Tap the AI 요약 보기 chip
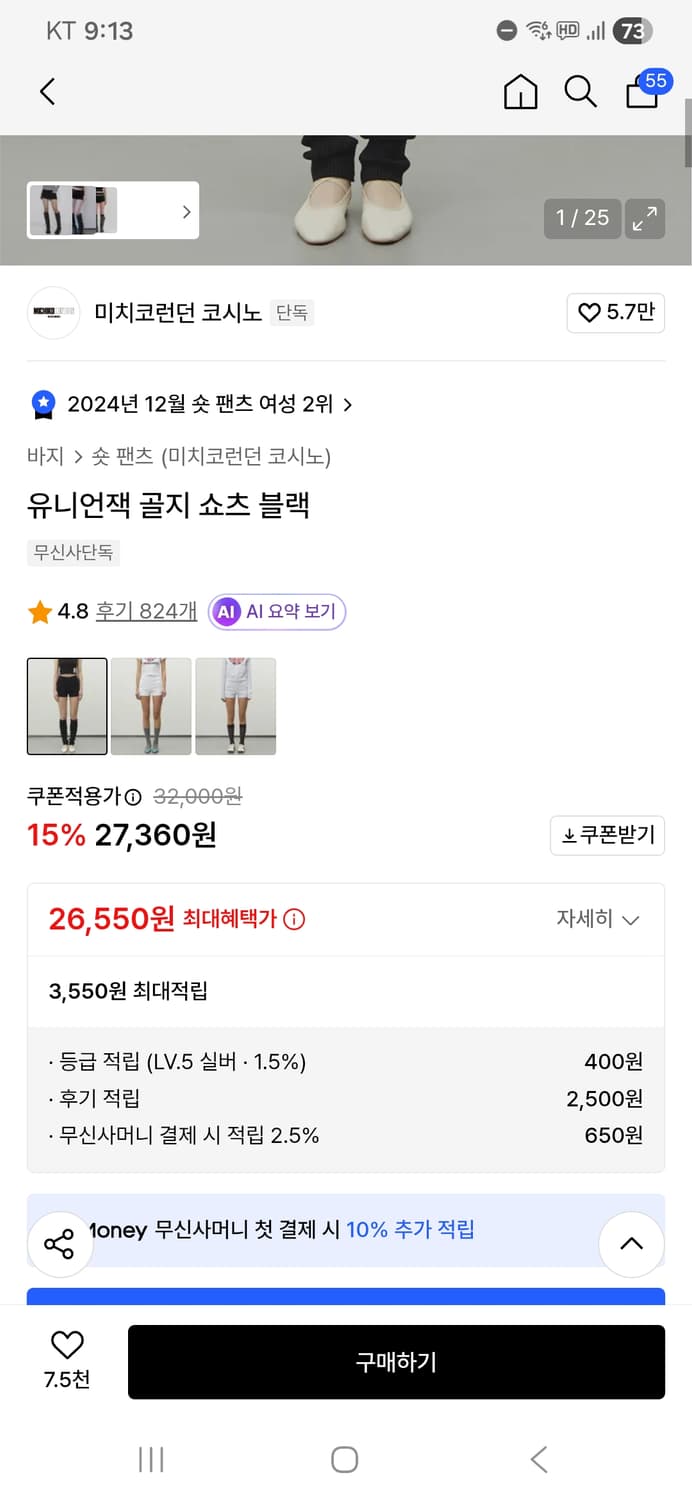Viewport: 692px width, 1500px height. [276, 611]
